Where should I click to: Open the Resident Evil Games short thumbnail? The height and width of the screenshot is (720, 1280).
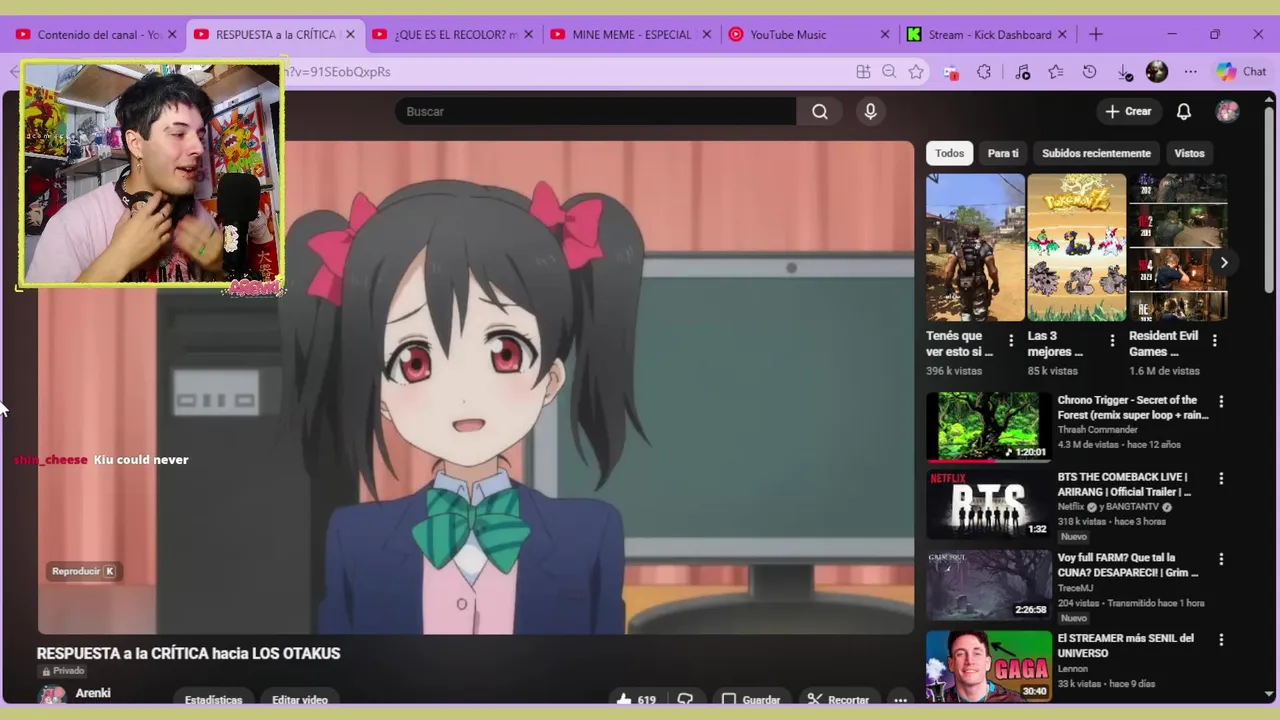pos(1178,247)
